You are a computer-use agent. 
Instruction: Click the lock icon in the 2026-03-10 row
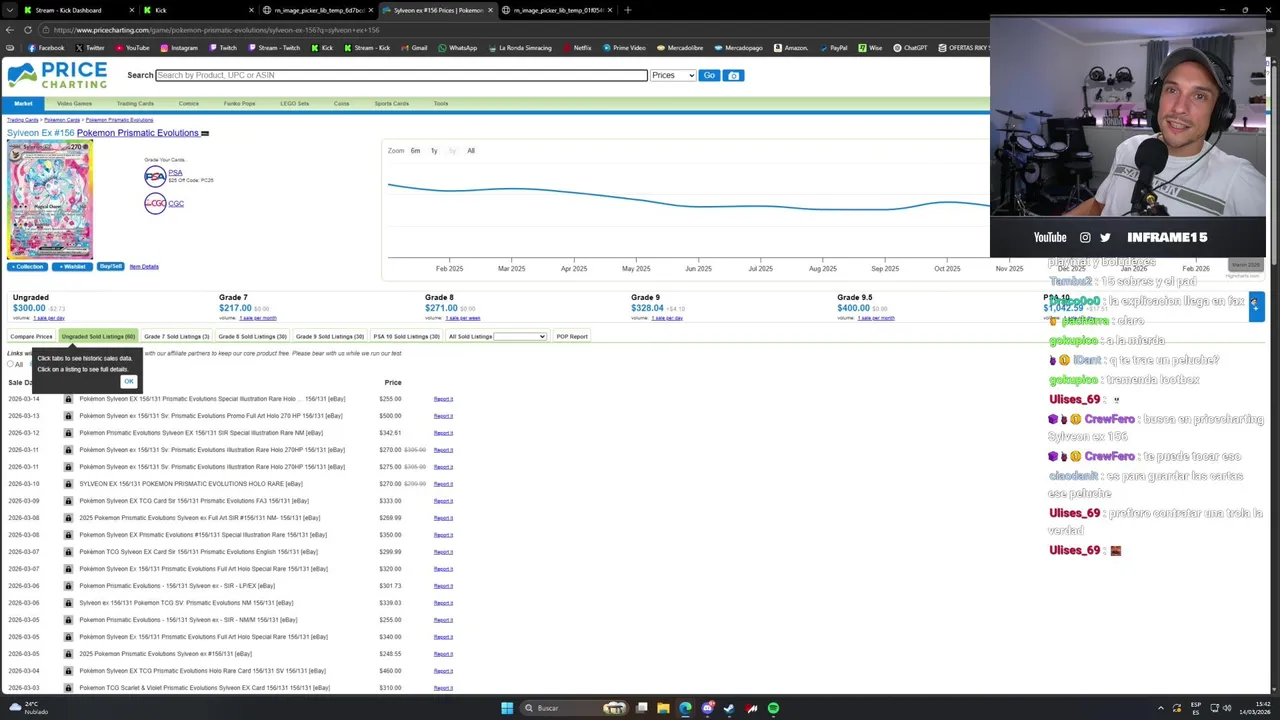(x=68, y=484)
